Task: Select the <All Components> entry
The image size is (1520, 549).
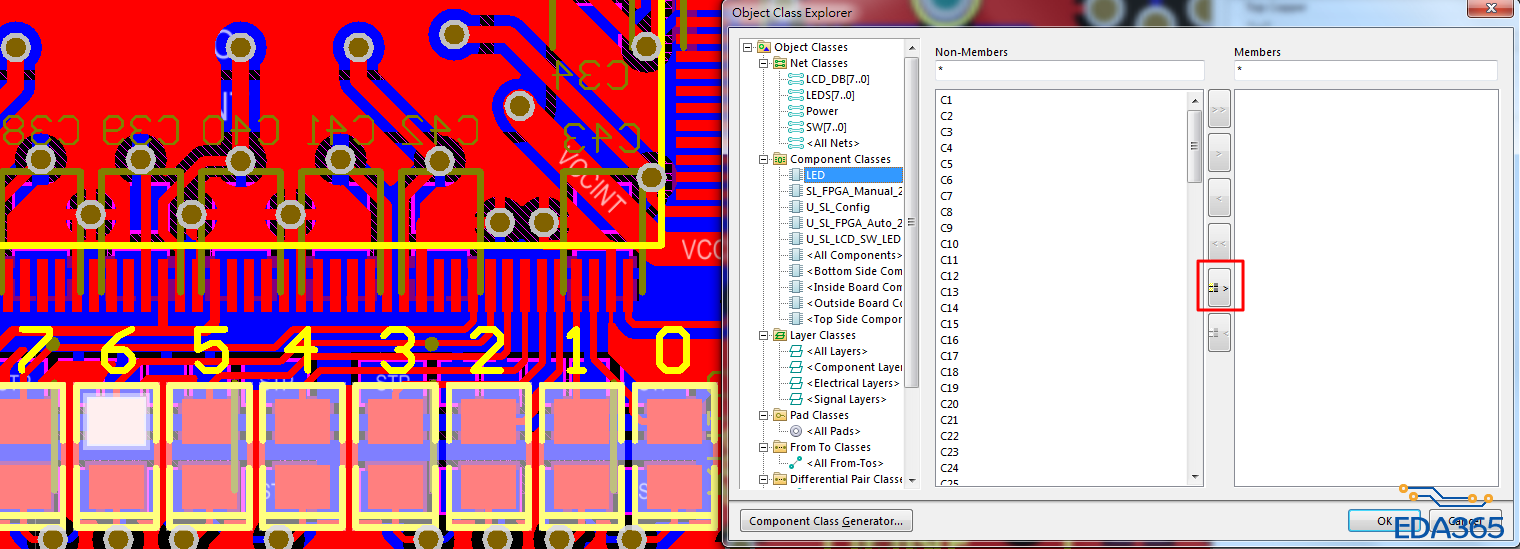Action: tap(854, 255)
